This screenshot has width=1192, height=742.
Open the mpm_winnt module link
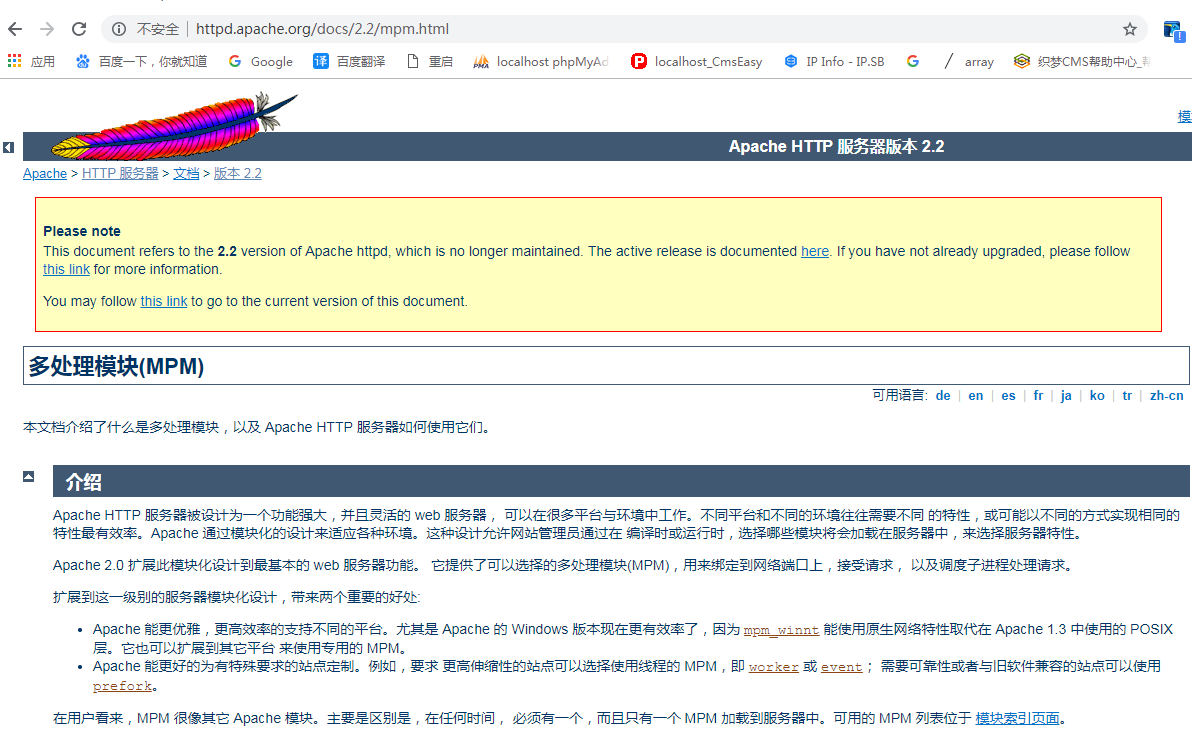[x=781, y=630]
